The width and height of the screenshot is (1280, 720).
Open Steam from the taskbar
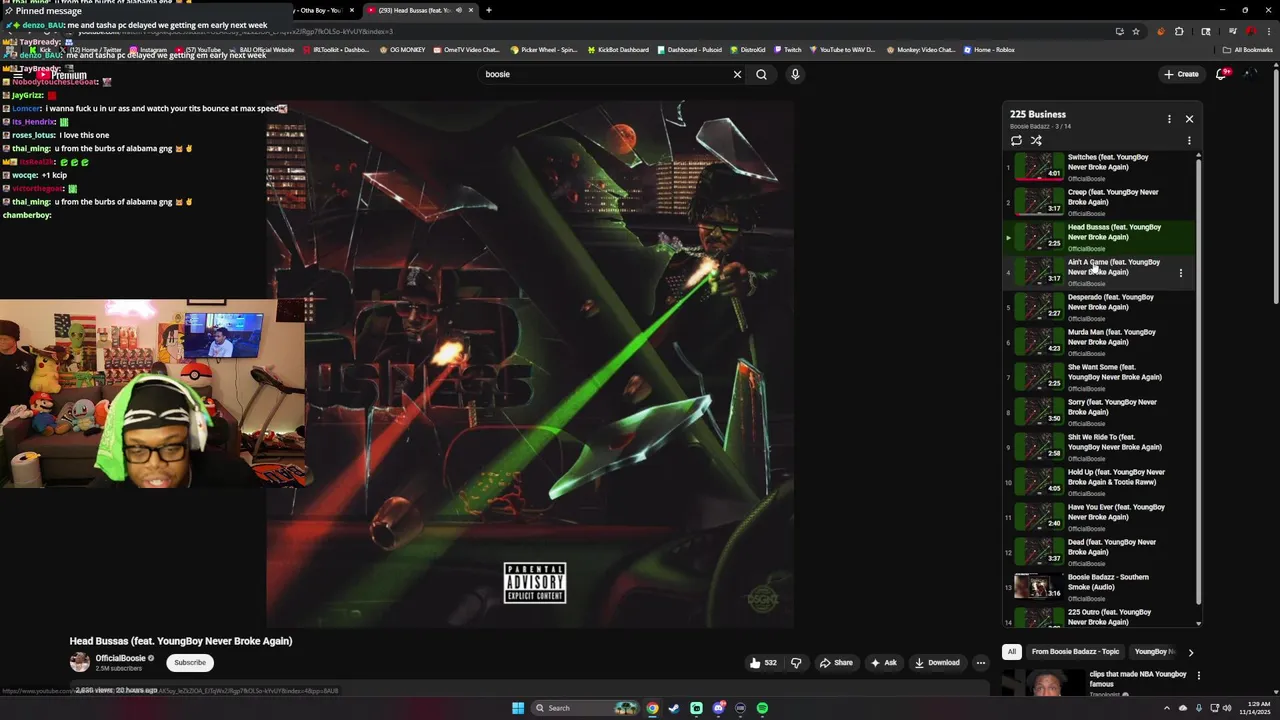tap(674, 708)
